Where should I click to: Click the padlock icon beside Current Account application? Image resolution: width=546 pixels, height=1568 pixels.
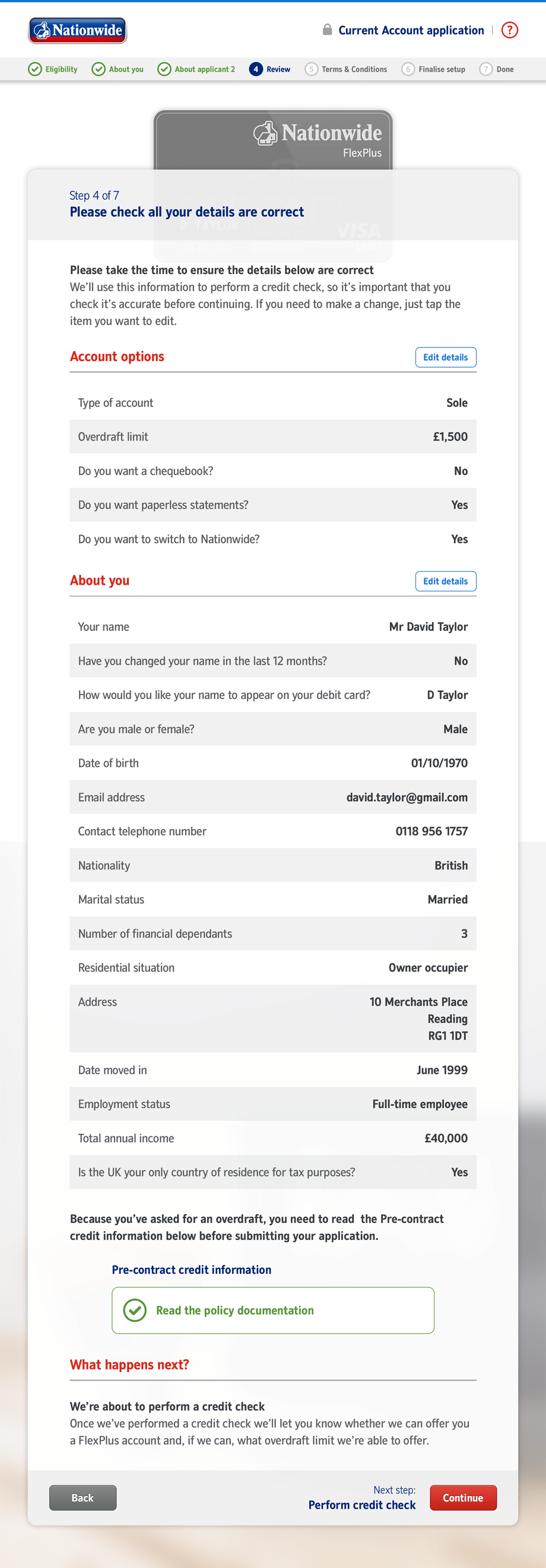point(327,30)
